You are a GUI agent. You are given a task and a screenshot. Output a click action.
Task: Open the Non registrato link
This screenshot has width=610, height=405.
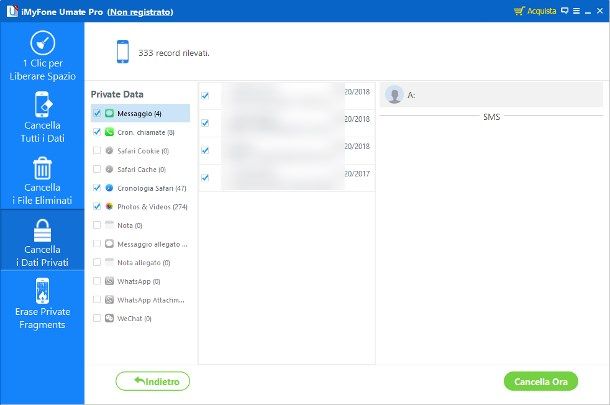[140, 12]
